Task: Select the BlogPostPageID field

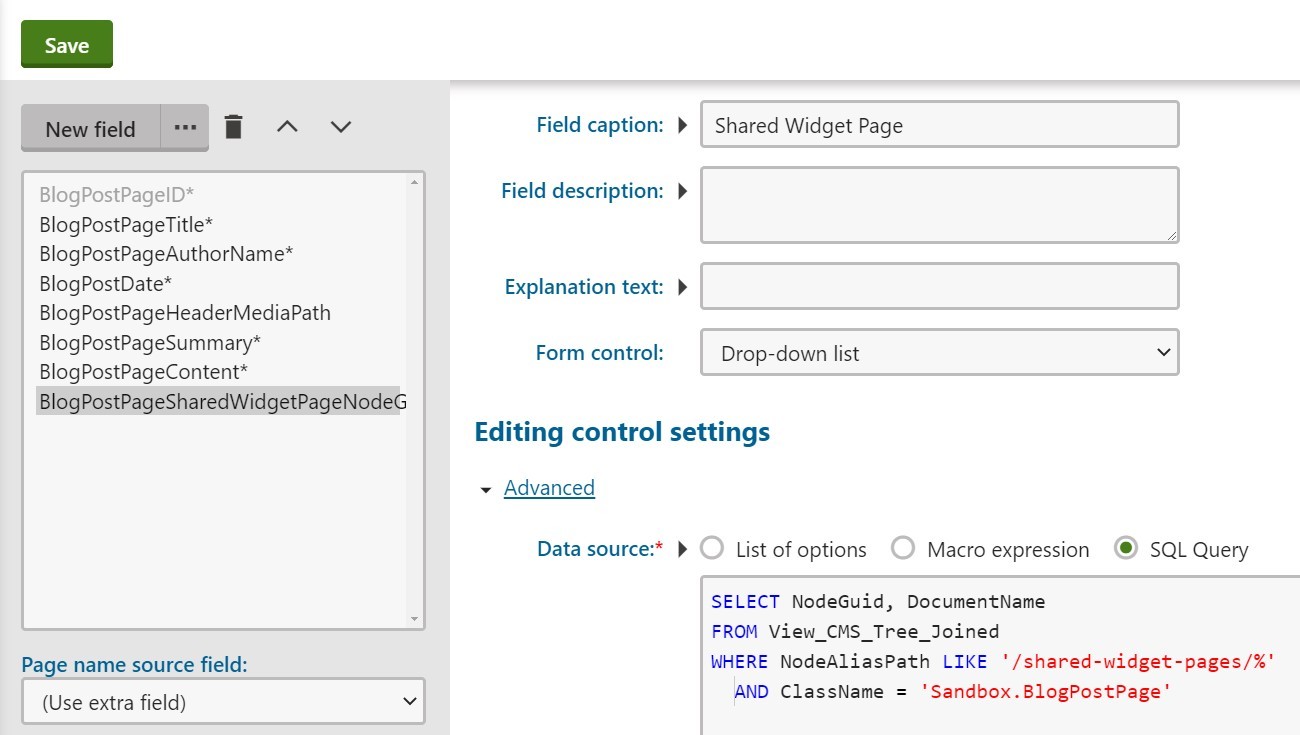Action: click(116, 194)
